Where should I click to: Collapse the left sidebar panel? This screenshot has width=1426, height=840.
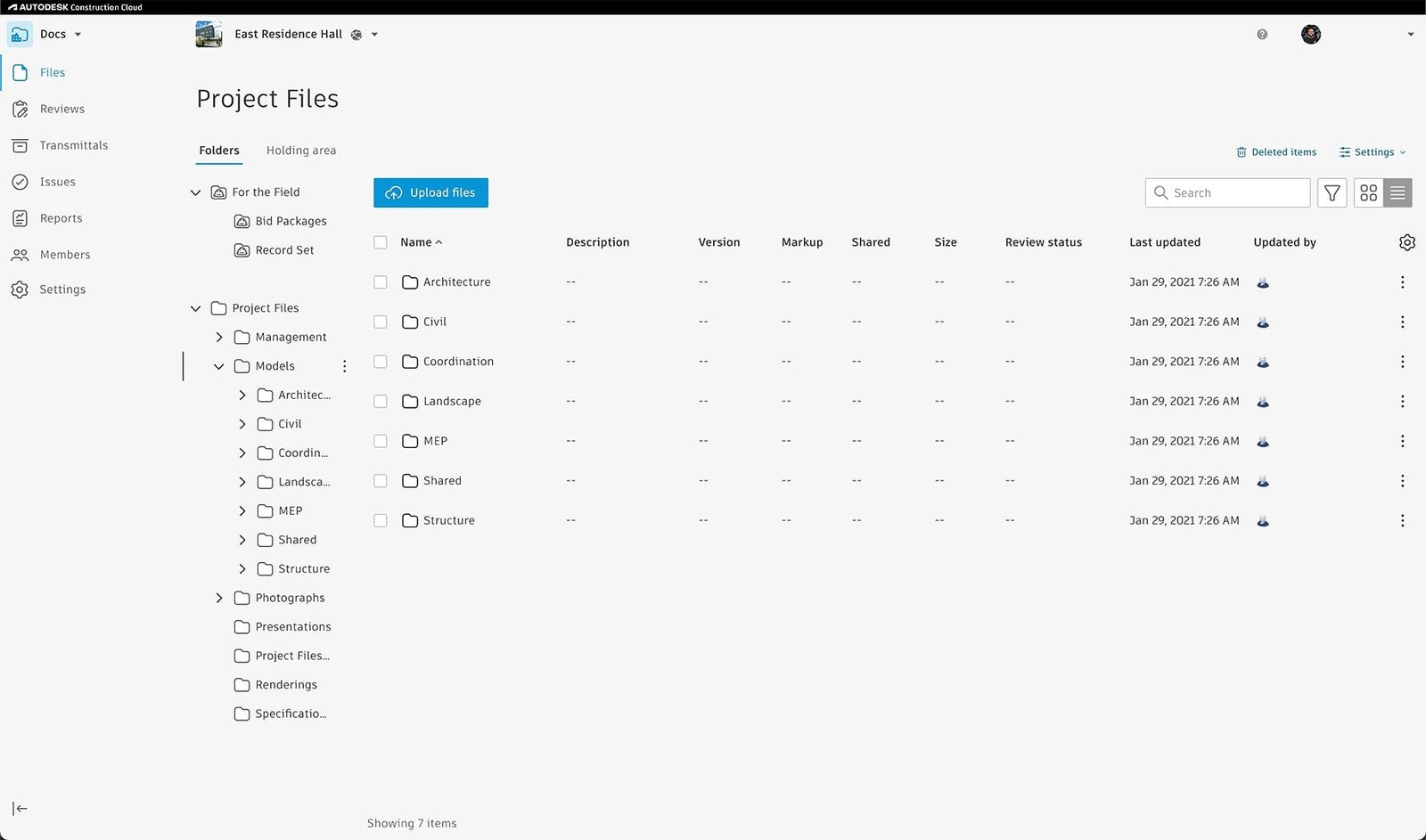click(20, 809)
